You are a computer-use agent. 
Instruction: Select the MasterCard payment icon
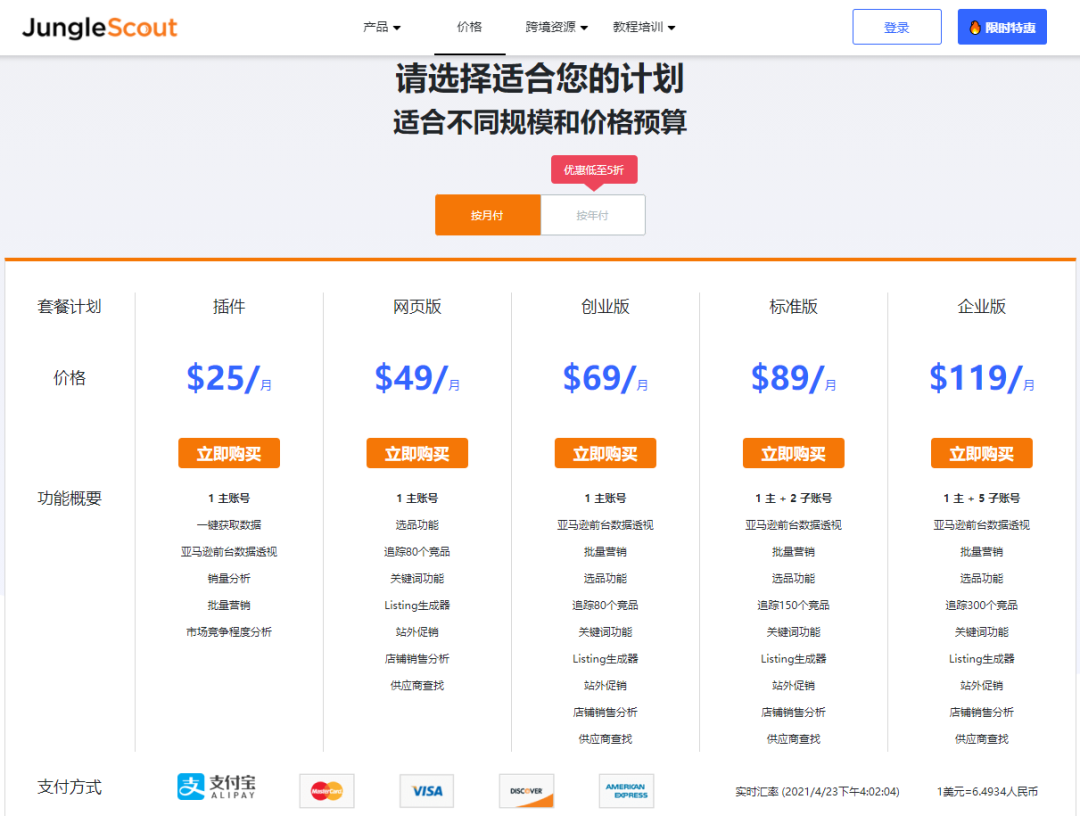click(x=326, y=790)
